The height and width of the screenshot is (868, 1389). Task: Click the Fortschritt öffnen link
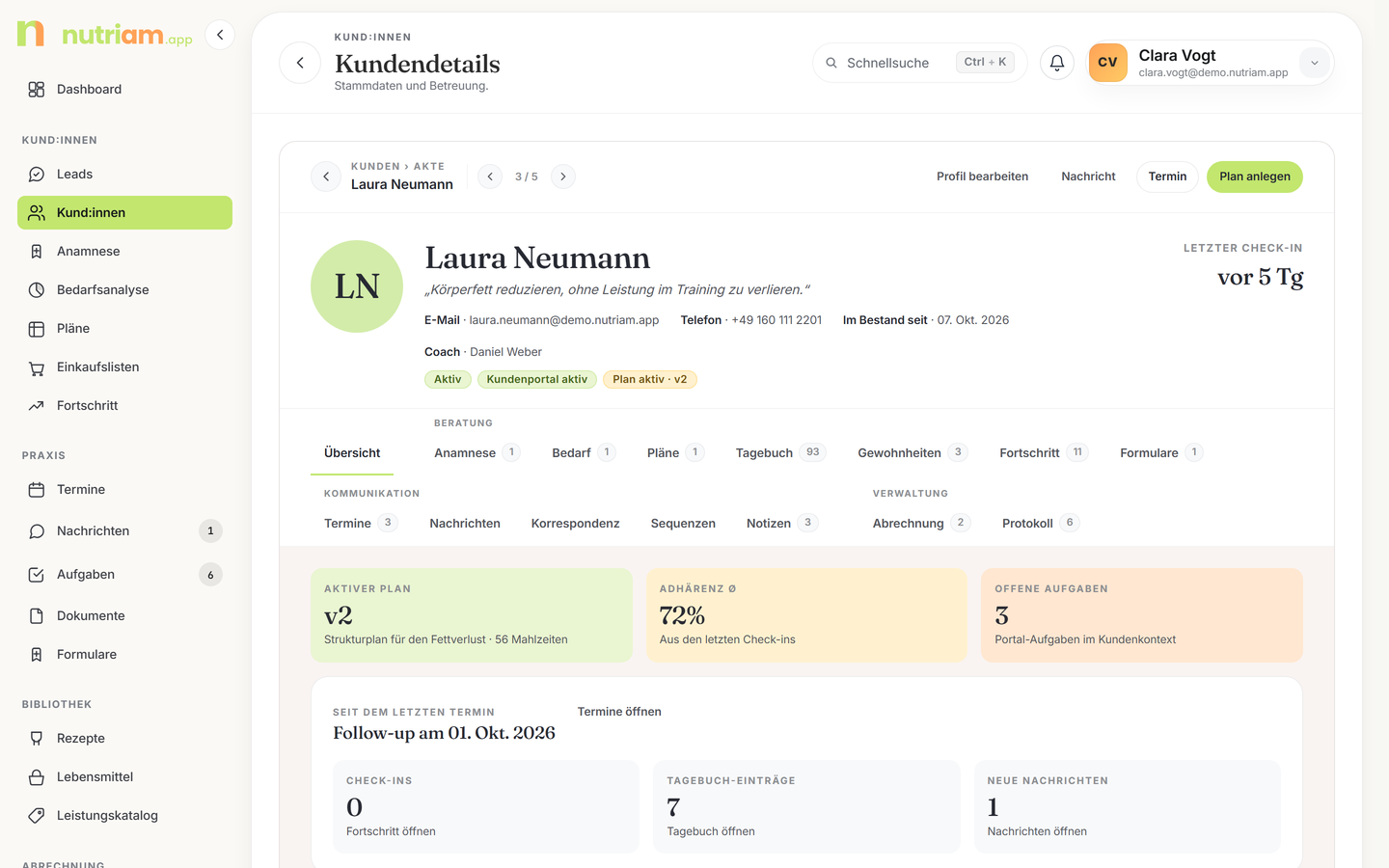tap(391, 831)
